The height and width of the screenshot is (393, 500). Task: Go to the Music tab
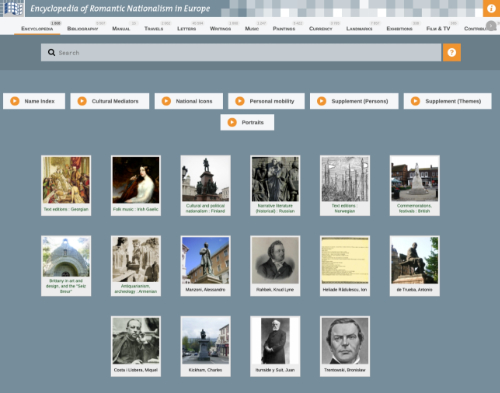(x=252, y=29)
